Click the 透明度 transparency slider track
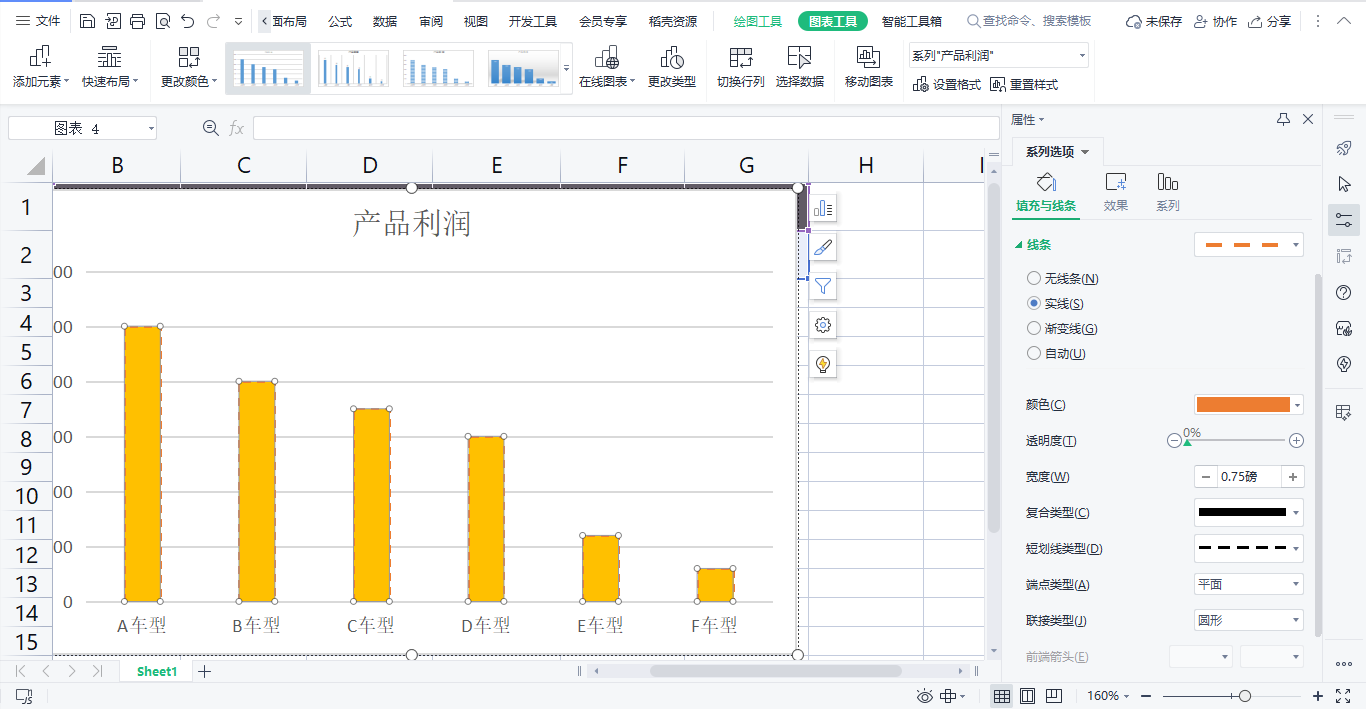Image resolution: width=1366 pixels, height=709 pixels. (x=1235, y=440)
